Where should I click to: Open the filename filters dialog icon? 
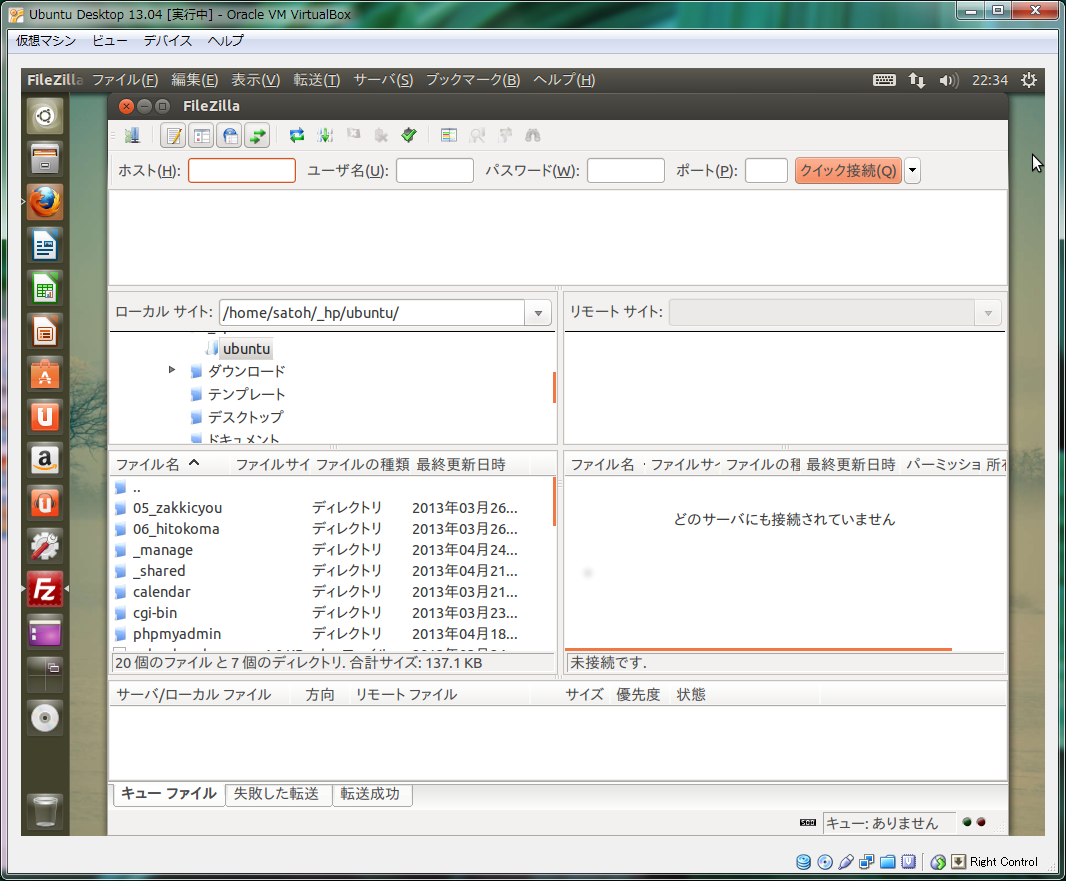coord(449,135)
